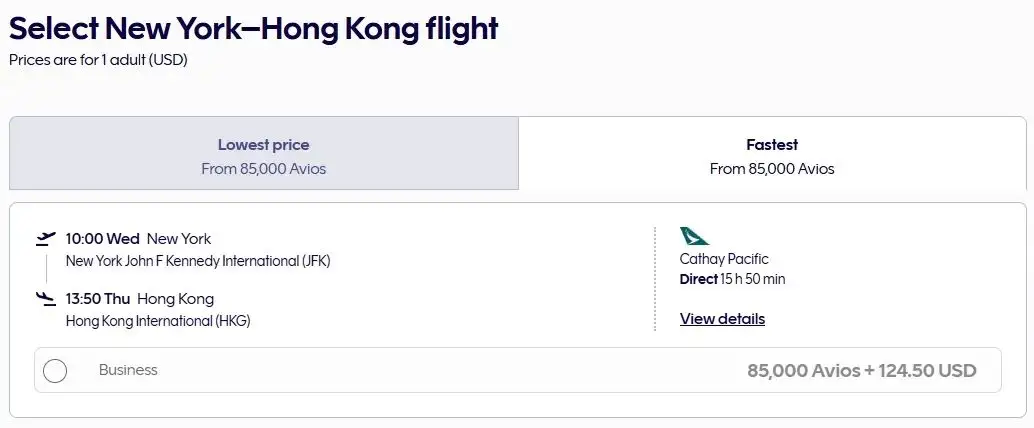1034x428 pixels.
Task: Click From 85,000 Avios under Lowest price
Action: [264, 169]
